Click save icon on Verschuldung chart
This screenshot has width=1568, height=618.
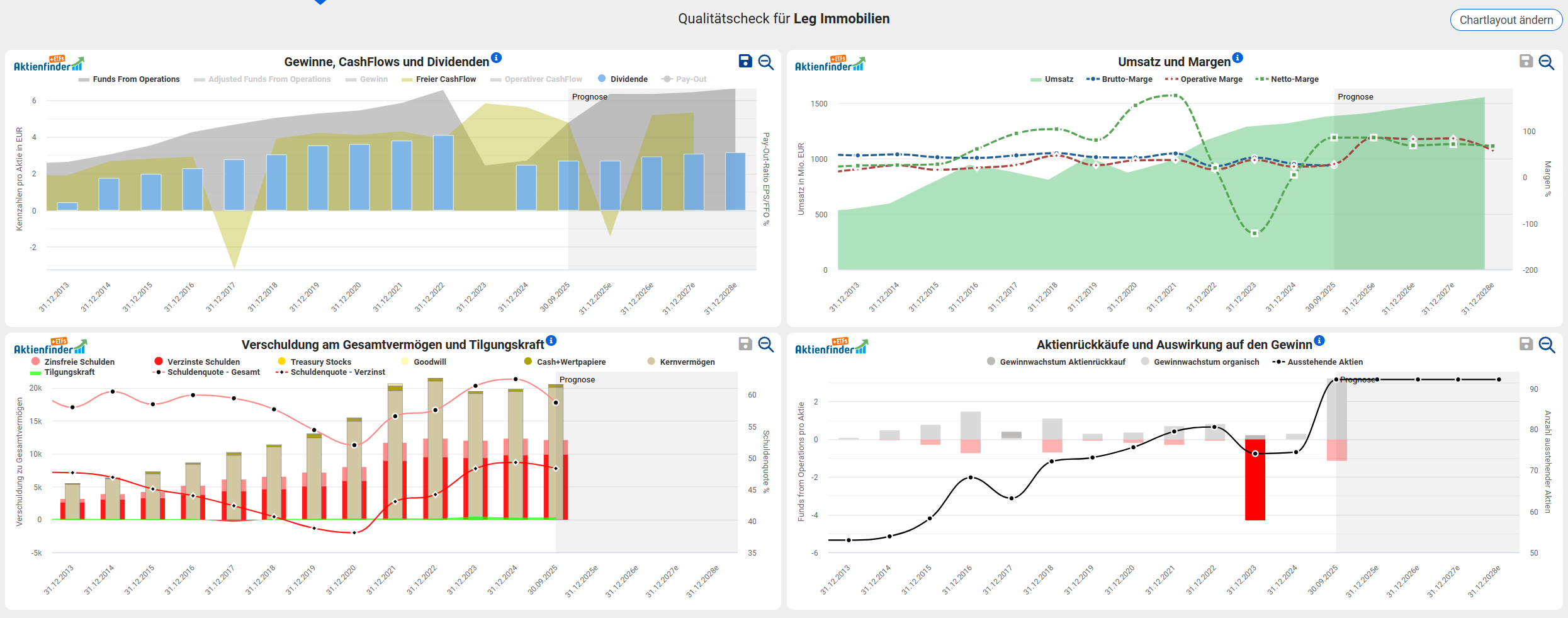coord(745,344)
